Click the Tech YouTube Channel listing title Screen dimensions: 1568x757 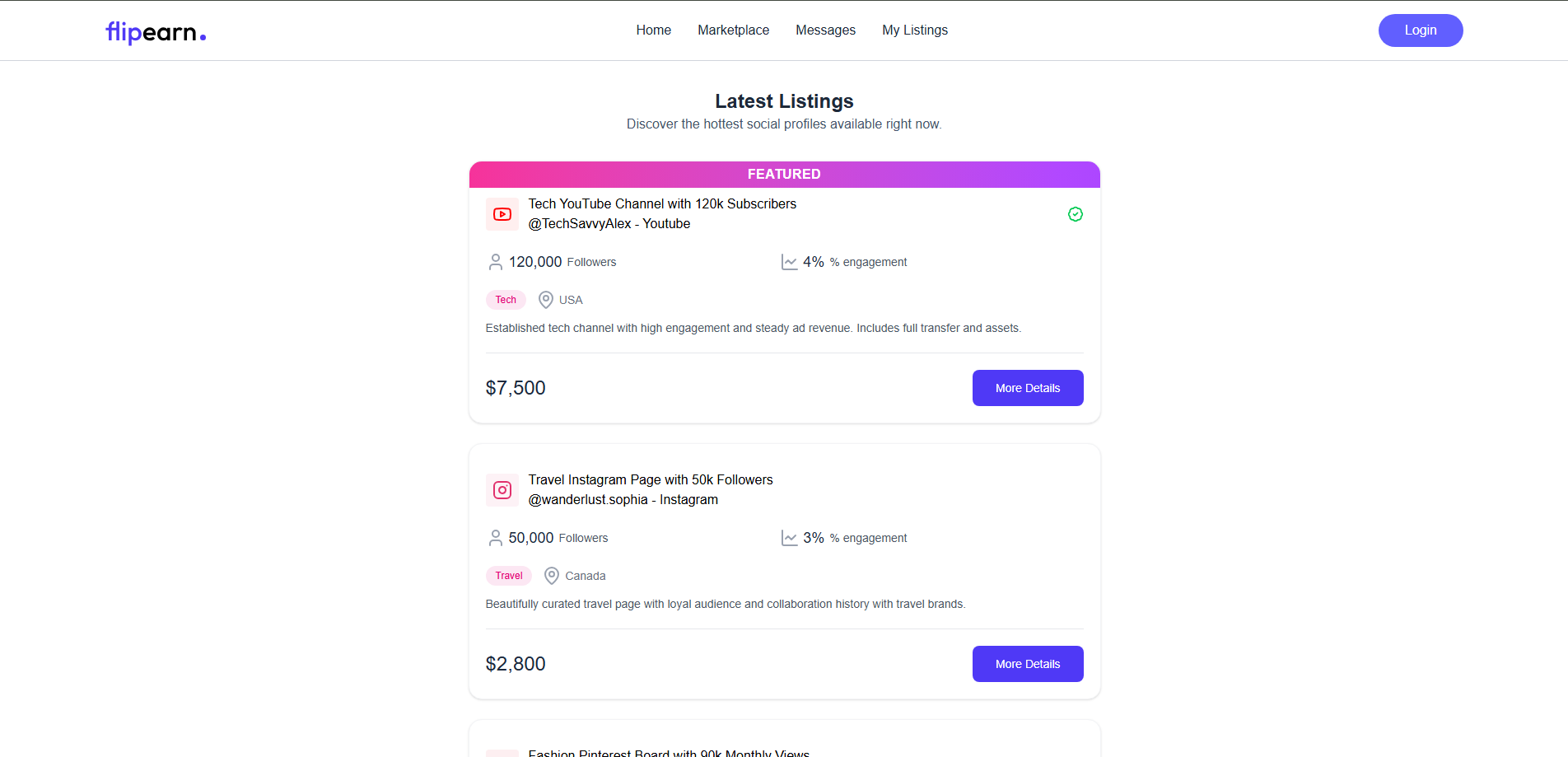point(662,203)
